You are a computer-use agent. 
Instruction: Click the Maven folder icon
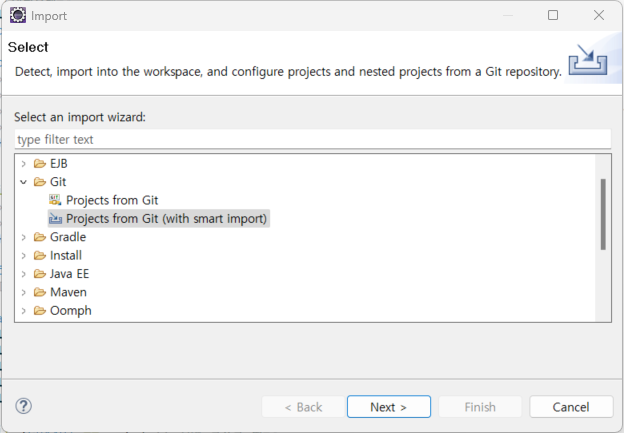tap(40, 292)
